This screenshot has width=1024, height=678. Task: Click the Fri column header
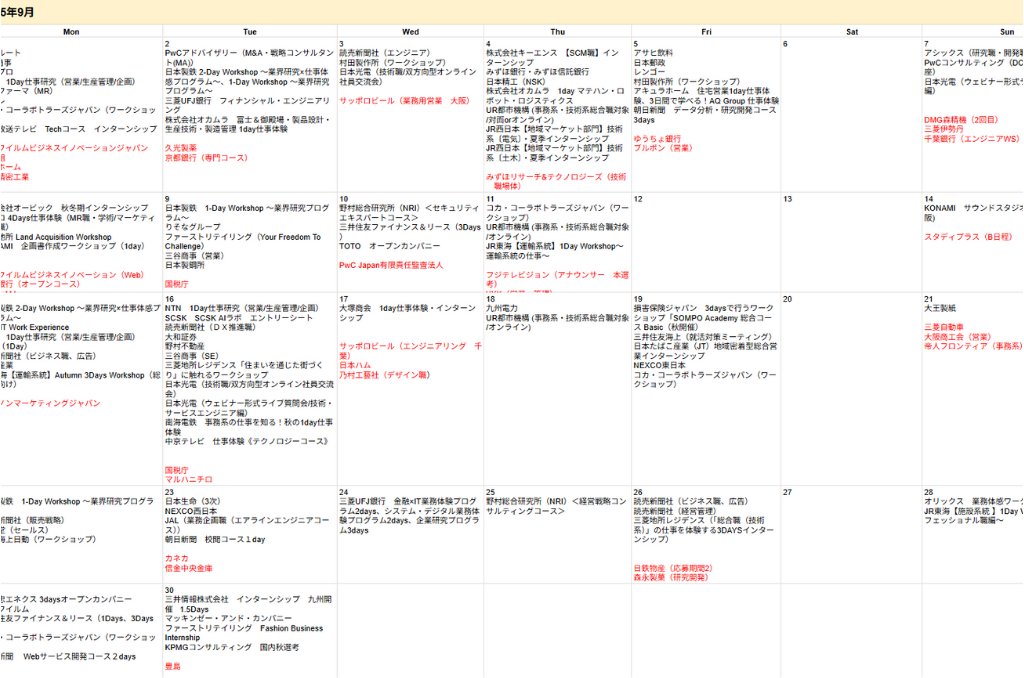(x=706, y=31)
